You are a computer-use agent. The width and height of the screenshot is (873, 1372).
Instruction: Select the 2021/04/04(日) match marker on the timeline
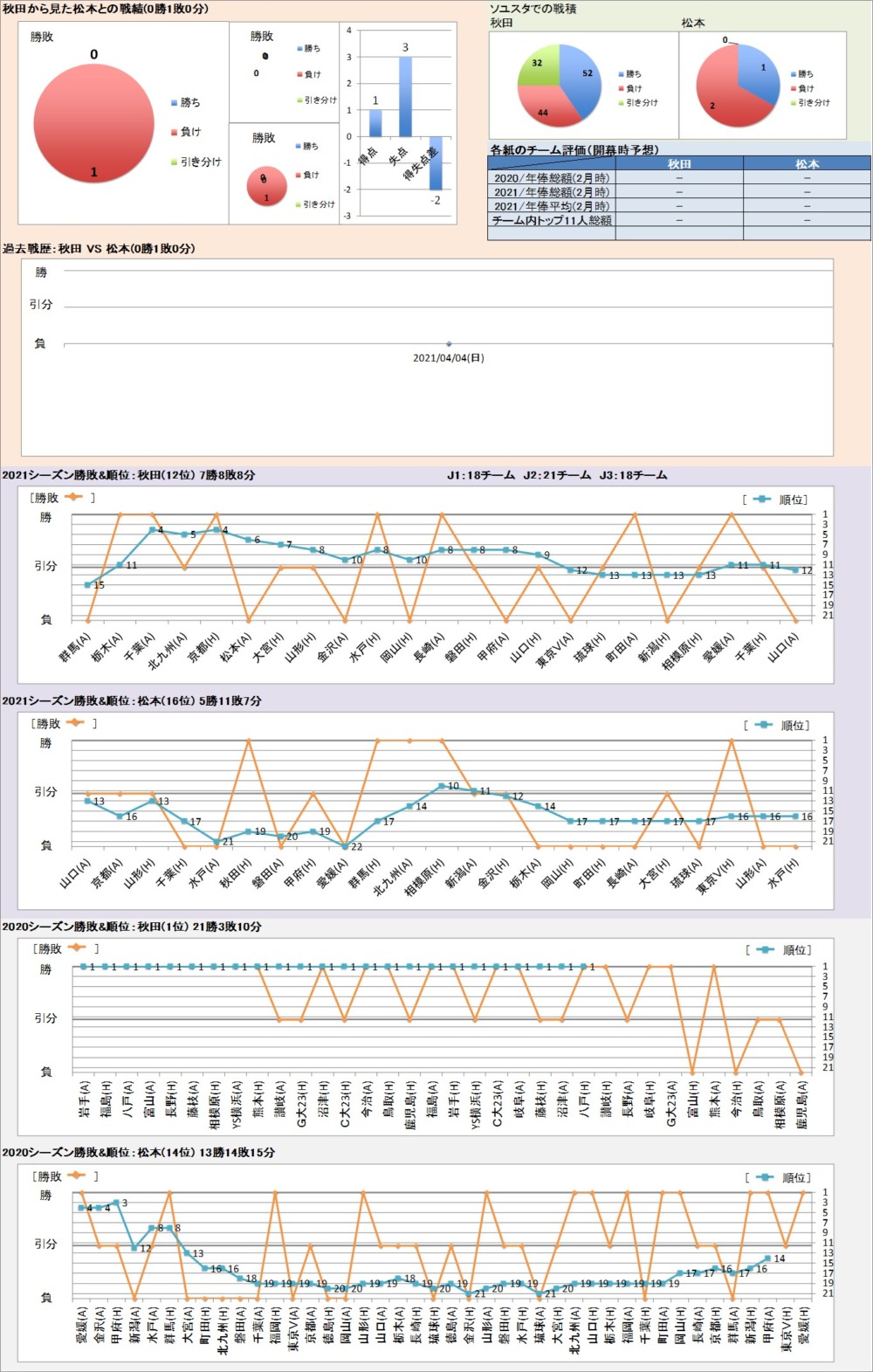449,344
